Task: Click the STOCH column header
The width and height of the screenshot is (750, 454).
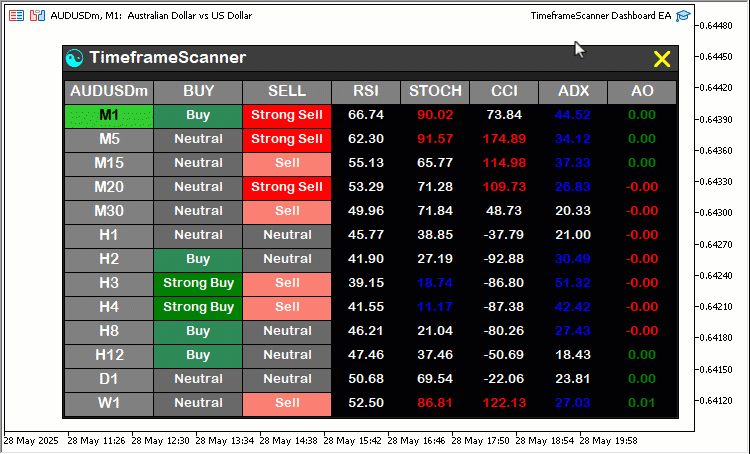Action: [435, 92]
